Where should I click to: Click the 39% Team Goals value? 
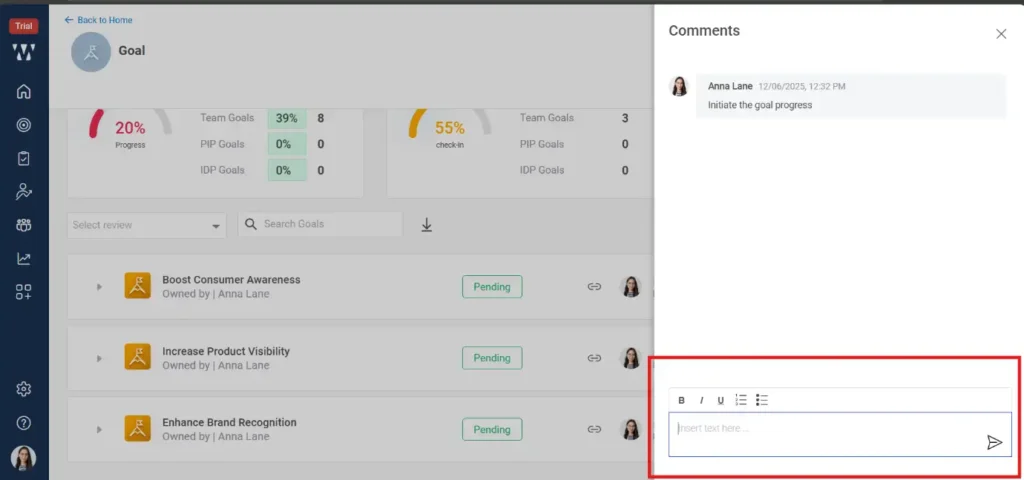(287, 118)
